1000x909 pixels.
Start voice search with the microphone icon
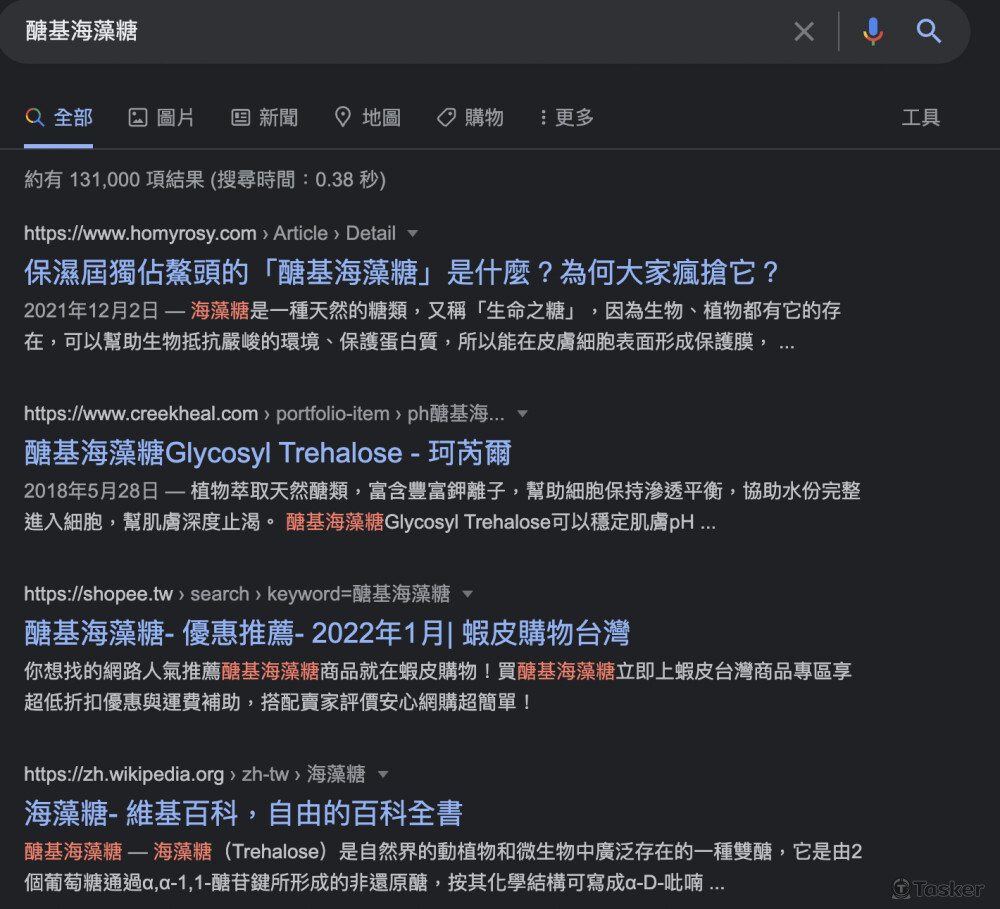872,31
